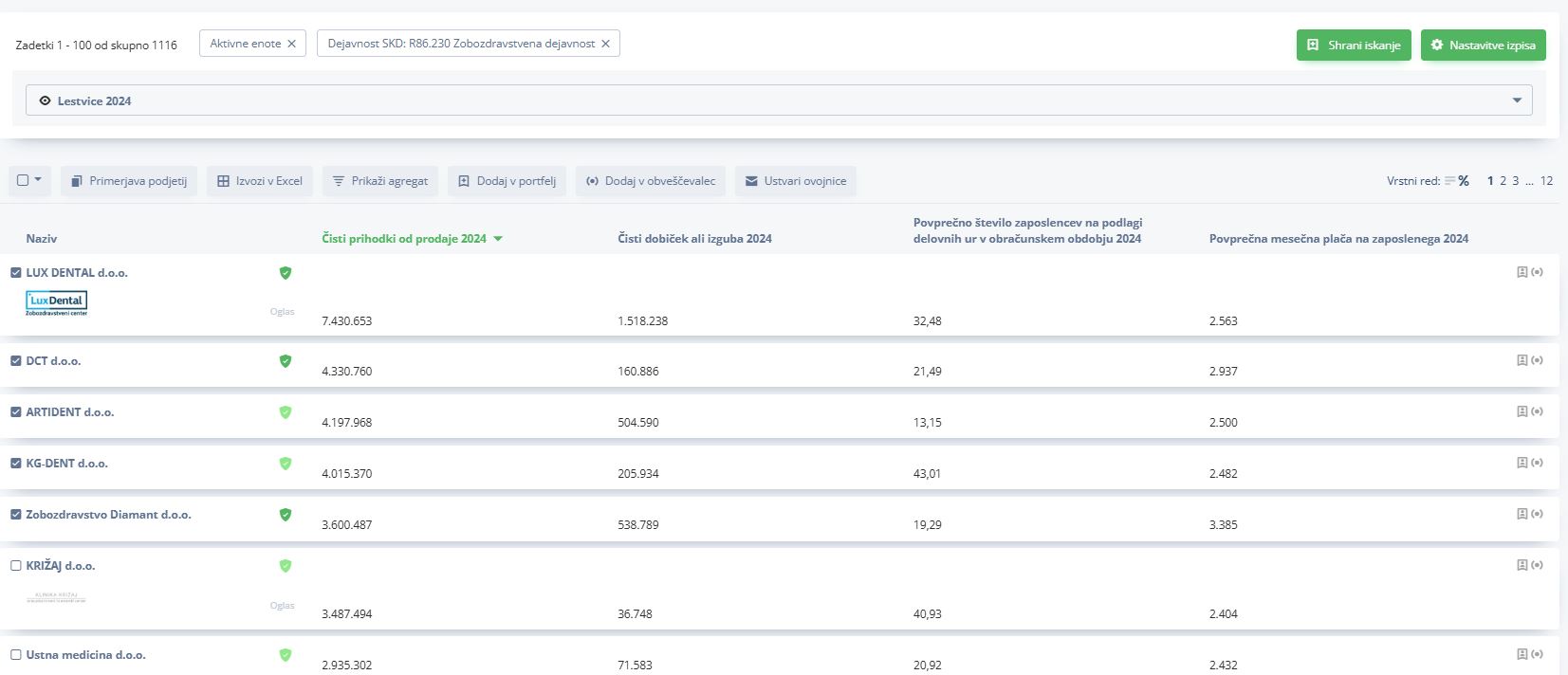1568x675 pixels.
Task: Click the green shield badge for LUX DENTAL
Action: coord(285,273)
